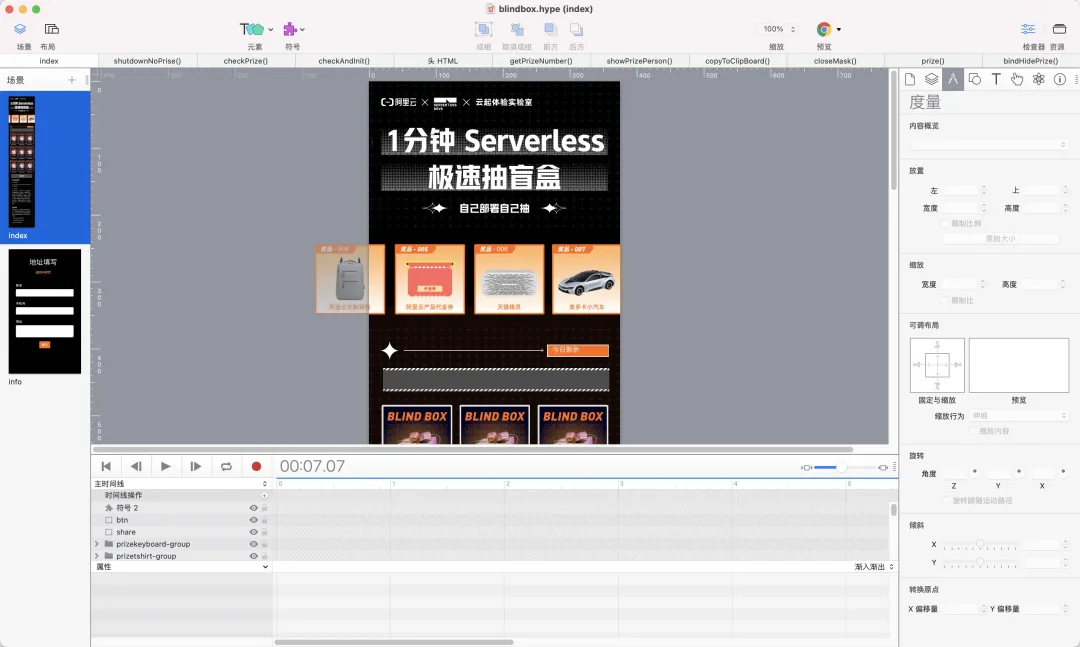1080x647 pixels.
Task: Step one frame forward
Action: coord(196,466)
